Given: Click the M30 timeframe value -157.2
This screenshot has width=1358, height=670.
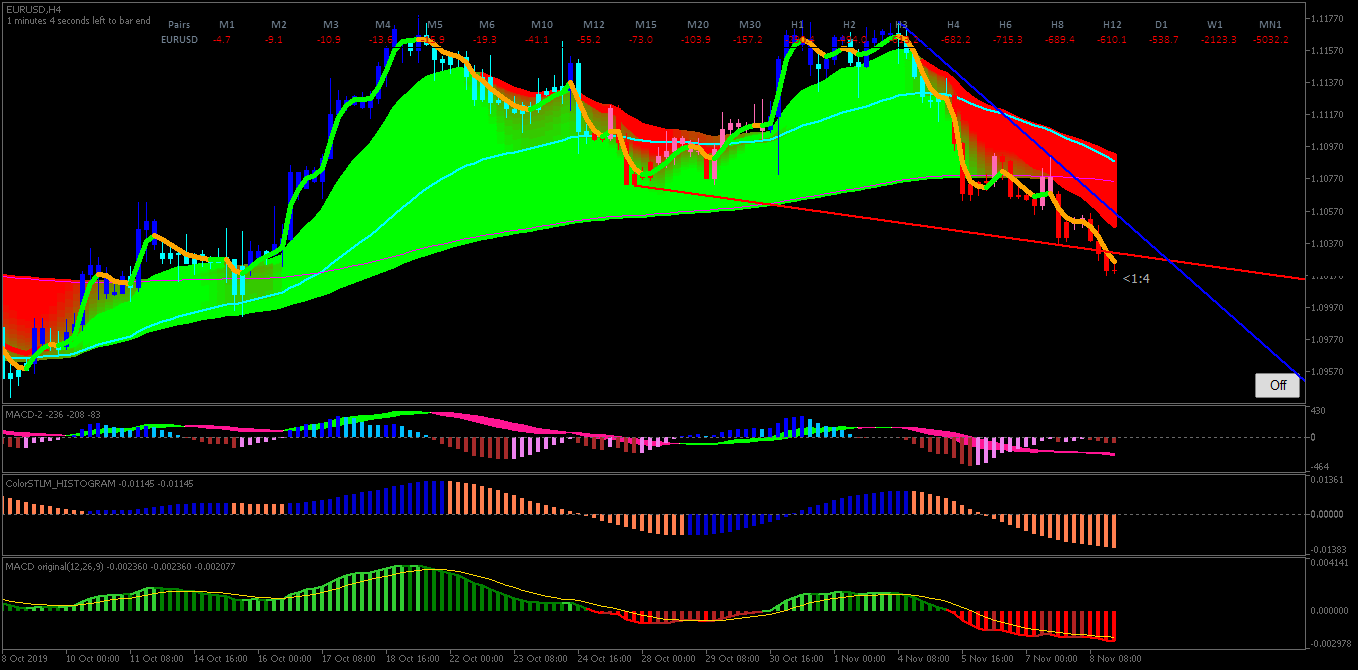Looking at the screenshot, I should 747,40.
